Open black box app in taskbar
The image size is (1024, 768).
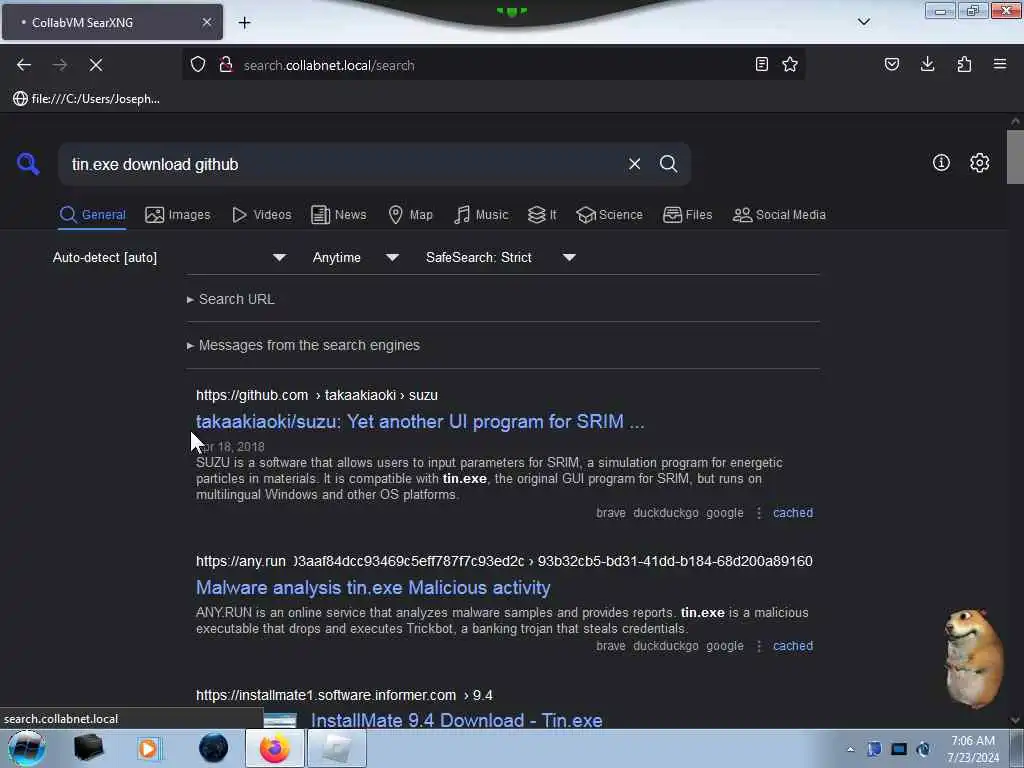pyautogui.click(x=89, y=748)
